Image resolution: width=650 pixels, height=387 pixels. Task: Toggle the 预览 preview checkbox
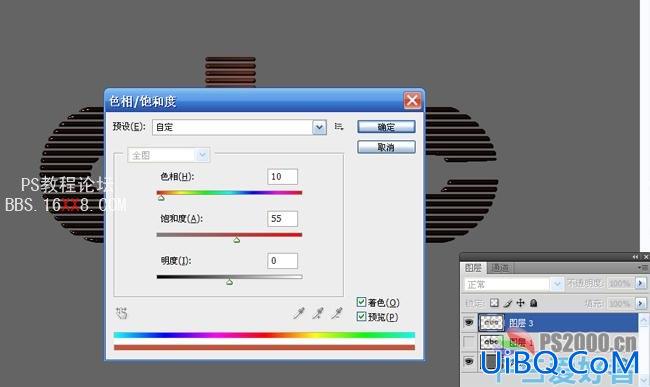pos(361,317)
